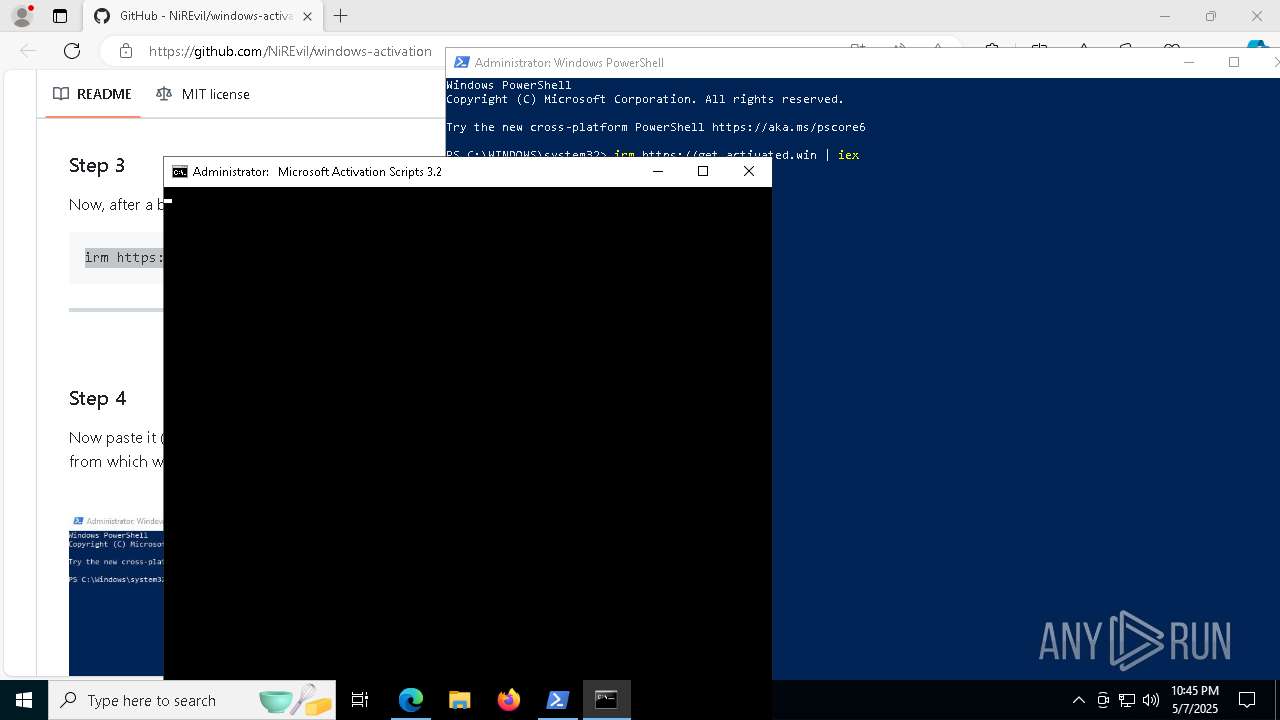Minimize the Edge browser window
The width and height of the screenshot is (1280, 720).
(1165, 16)
